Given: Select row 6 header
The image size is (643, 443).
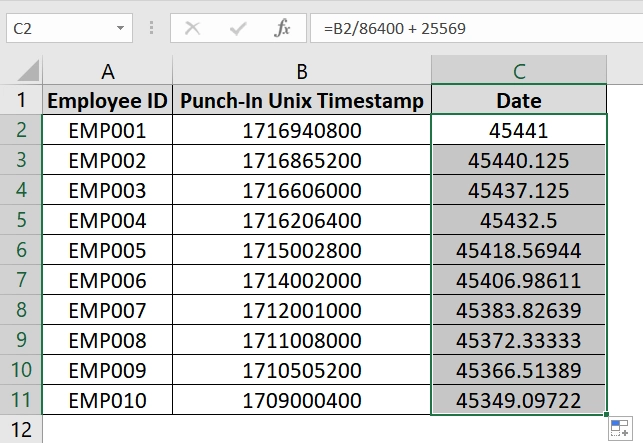Looking at the screenshot, I should tap(21, 249).
